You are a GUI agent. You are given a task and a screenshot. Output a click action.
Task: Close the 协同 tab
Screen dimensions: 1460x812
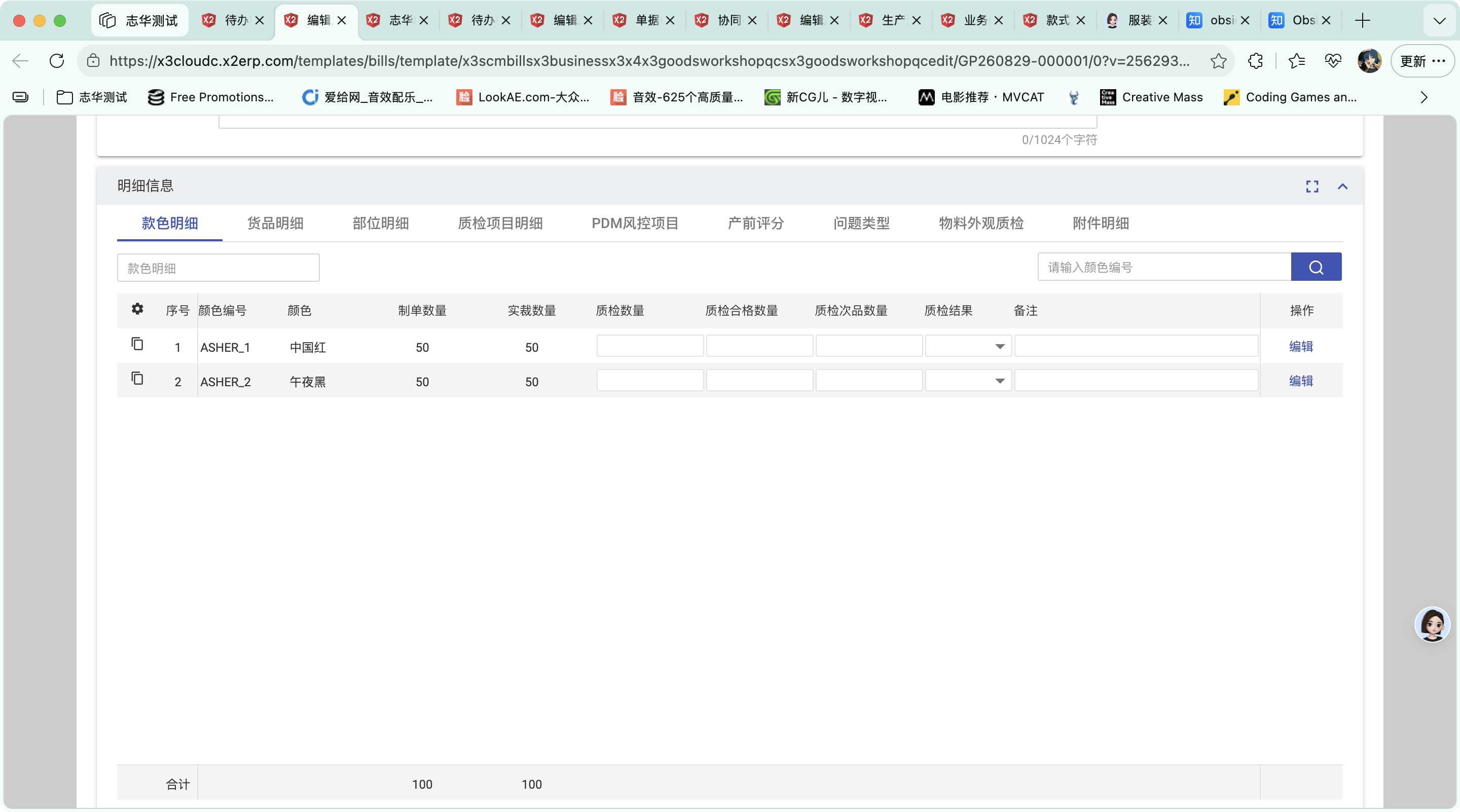752,20
